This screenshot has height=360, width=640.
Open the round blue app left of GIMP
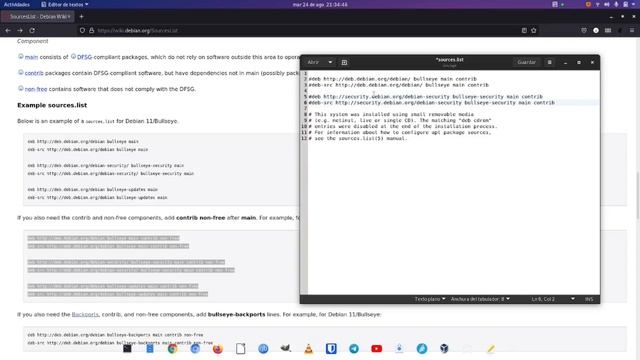(x=263, y=349)
